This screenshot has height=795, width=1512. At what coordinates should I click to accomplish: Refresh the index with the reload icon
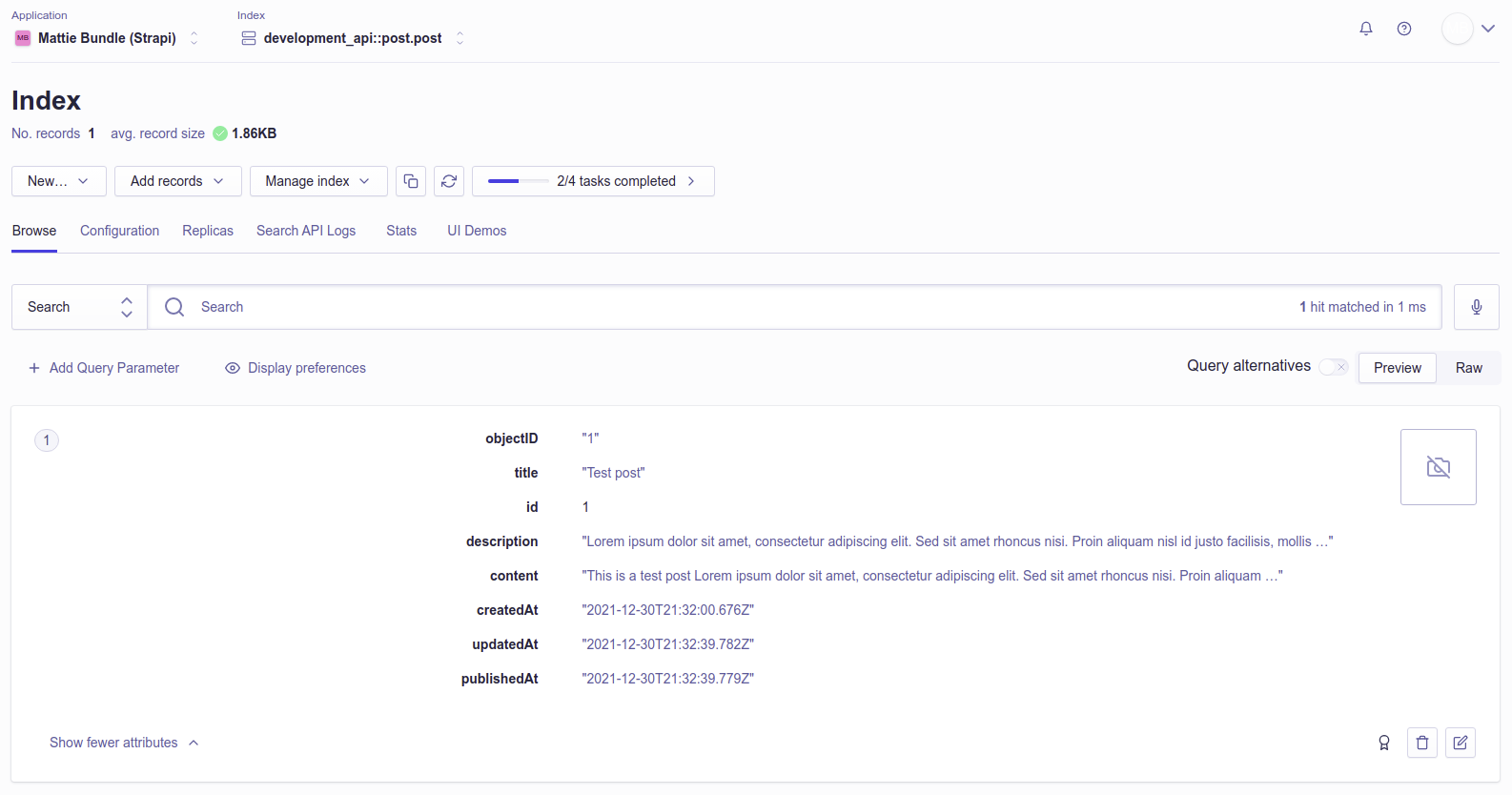coord(449,181)
